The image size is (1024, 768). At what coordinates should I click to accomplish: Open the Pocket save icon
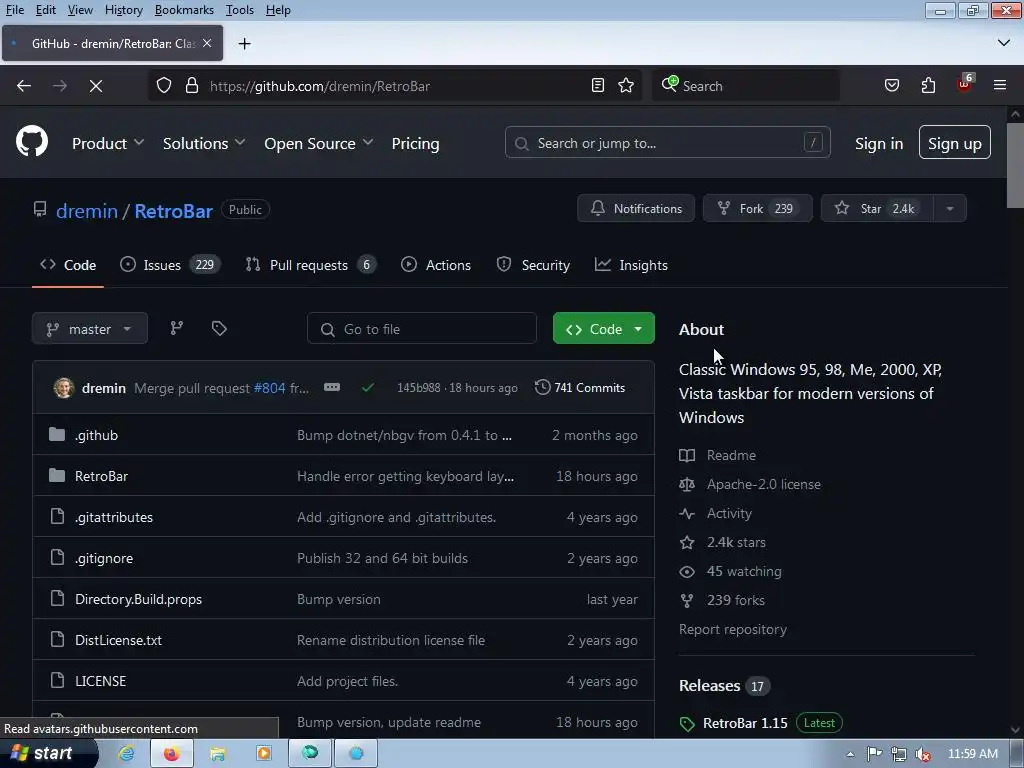891,86
